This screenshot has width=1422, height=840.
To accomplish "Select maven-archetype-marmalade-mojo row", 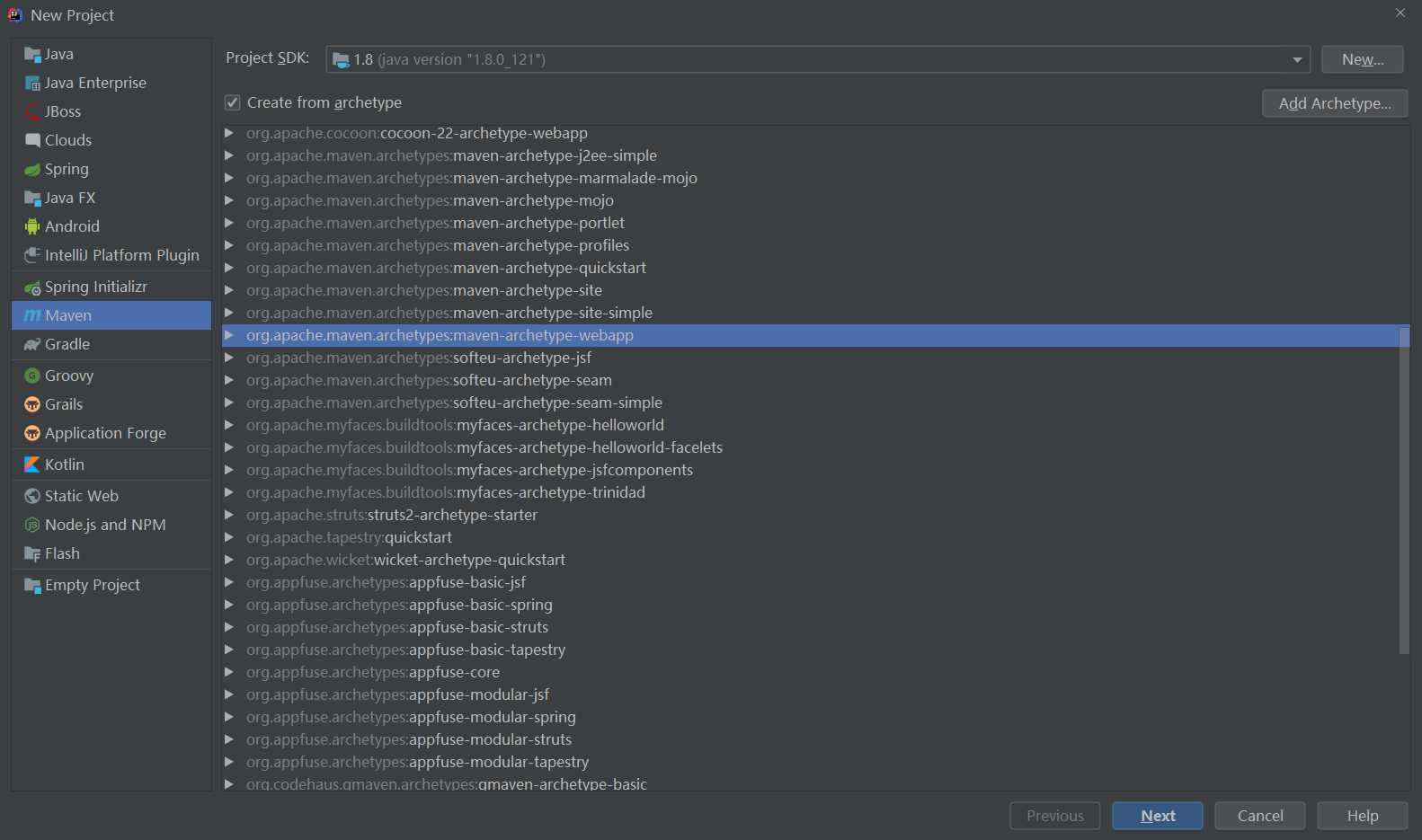I will tap(816, 178).
